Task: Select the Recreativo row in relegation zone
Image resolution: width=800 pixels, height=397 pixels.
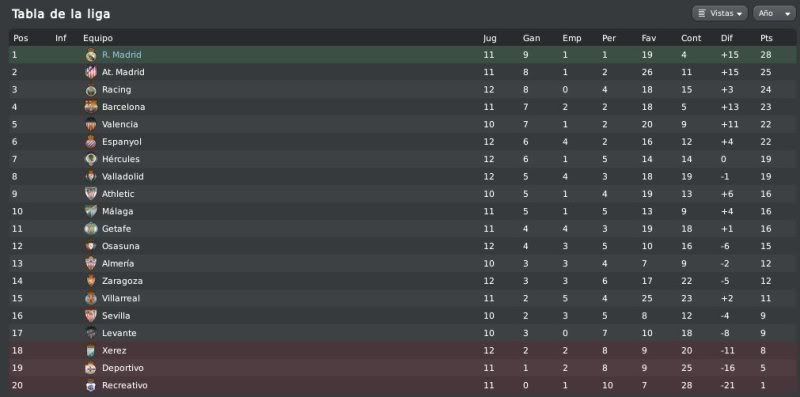Action: pyautogui.click(x=403, y=385)
